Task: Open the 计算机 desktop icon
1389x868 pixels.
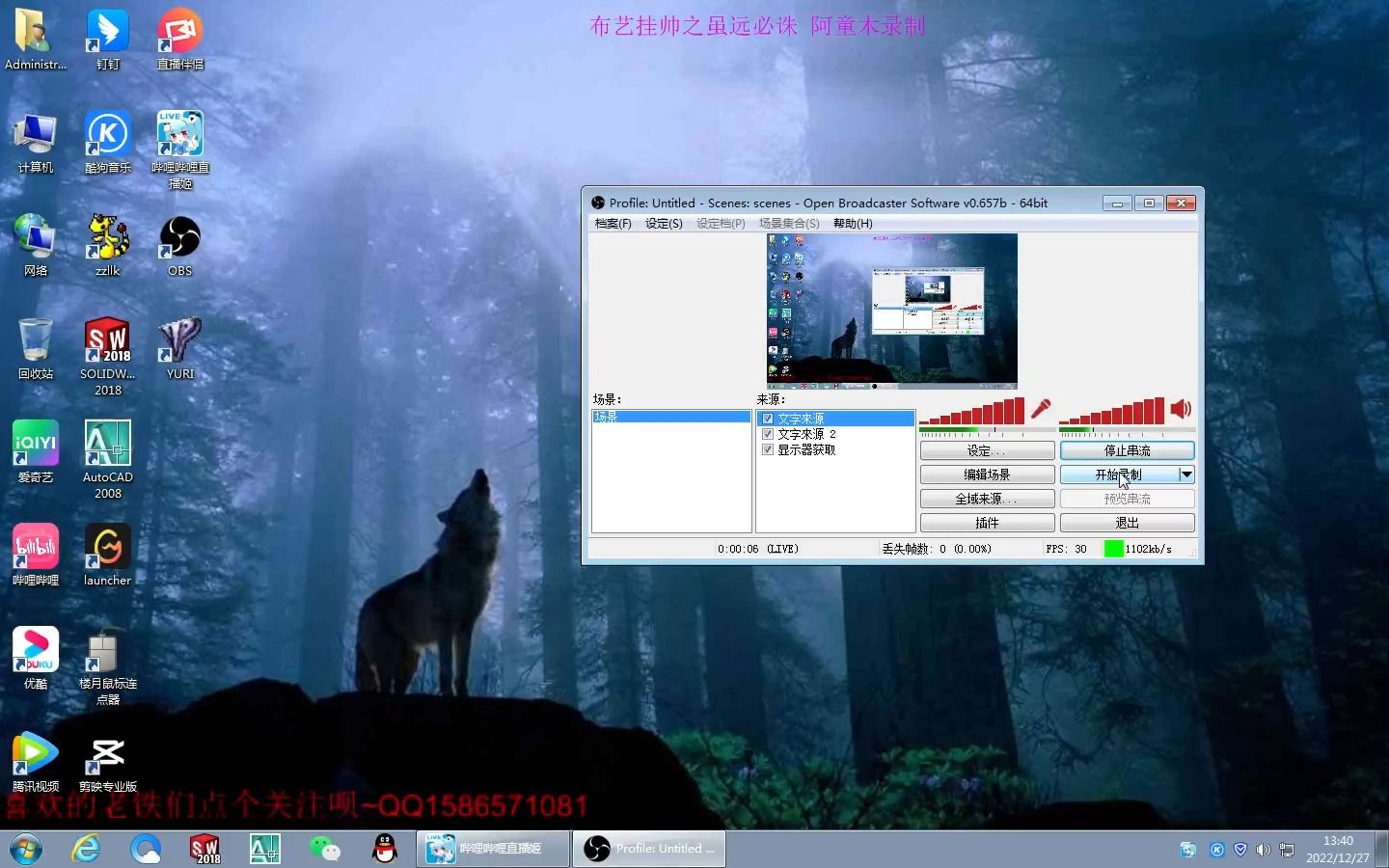Action: (36, 143)
